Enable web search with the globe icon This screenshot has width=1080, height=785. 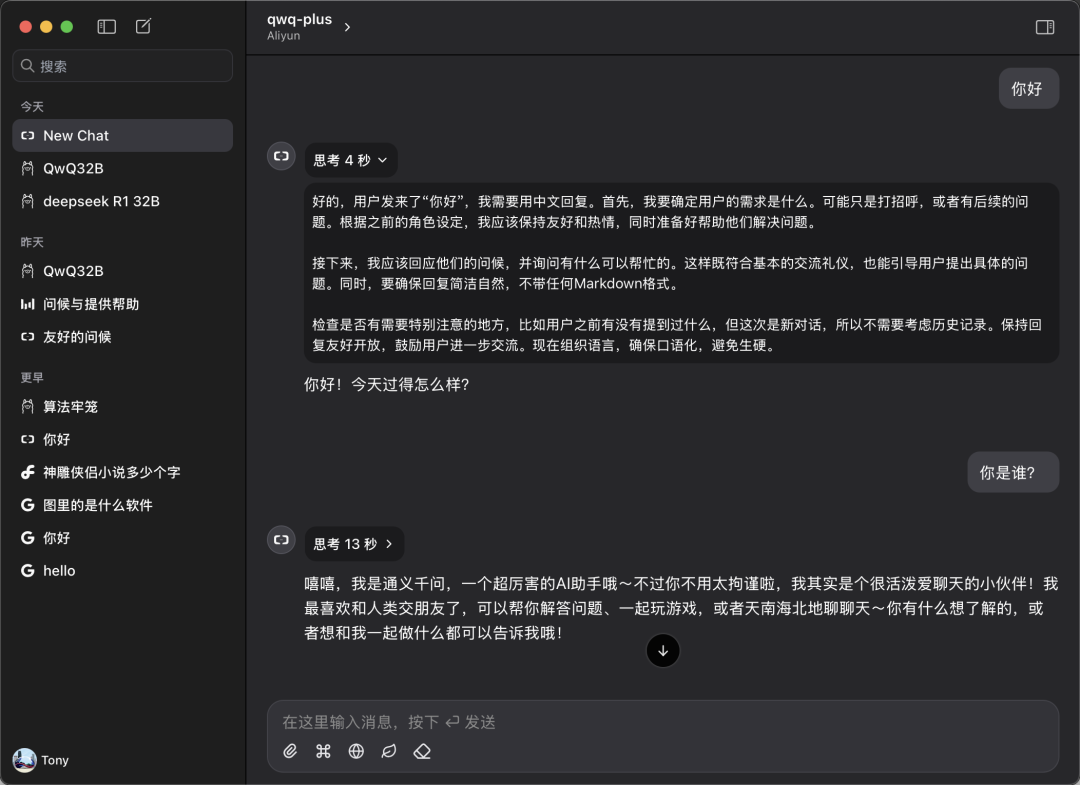pos(356,751)
